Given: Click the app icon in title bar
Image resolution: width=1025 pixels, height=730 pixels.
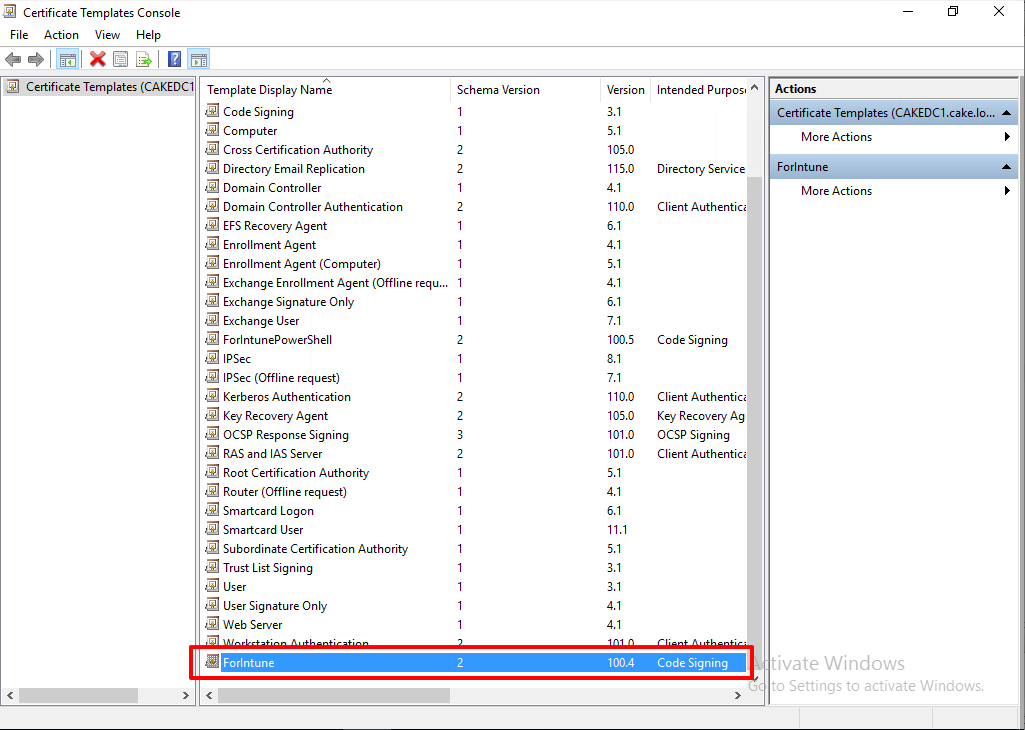Looking at the screenshot, I should coord(10,12).
